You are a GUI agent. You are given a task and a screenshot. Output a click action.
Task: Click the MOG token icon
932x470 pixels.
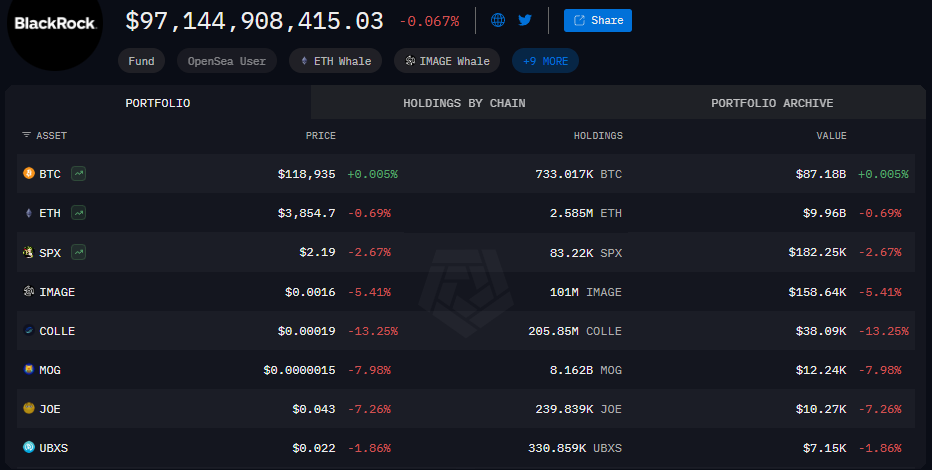click(29, 370)
